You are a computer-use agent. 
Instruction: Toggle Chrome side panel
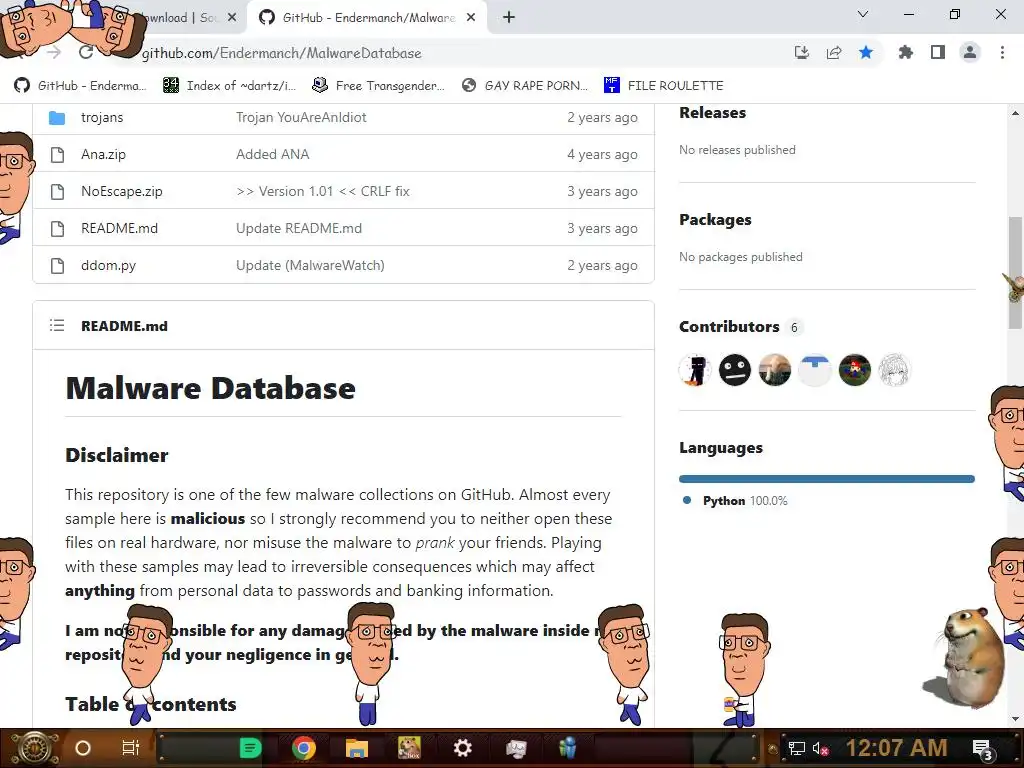tap(938, 52)
